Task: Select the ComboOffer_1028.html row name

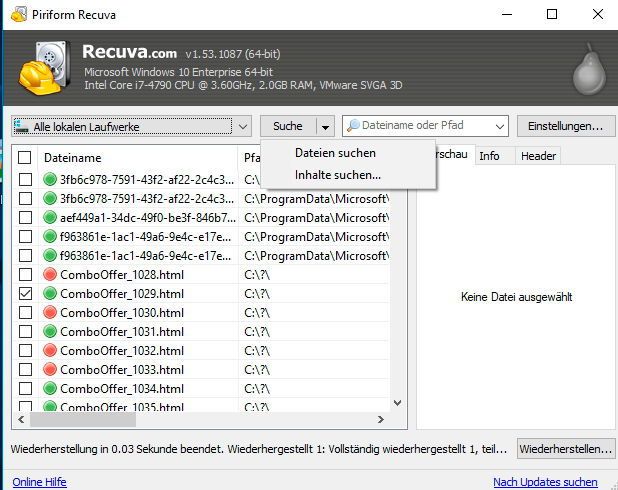Action: point(122,275)
